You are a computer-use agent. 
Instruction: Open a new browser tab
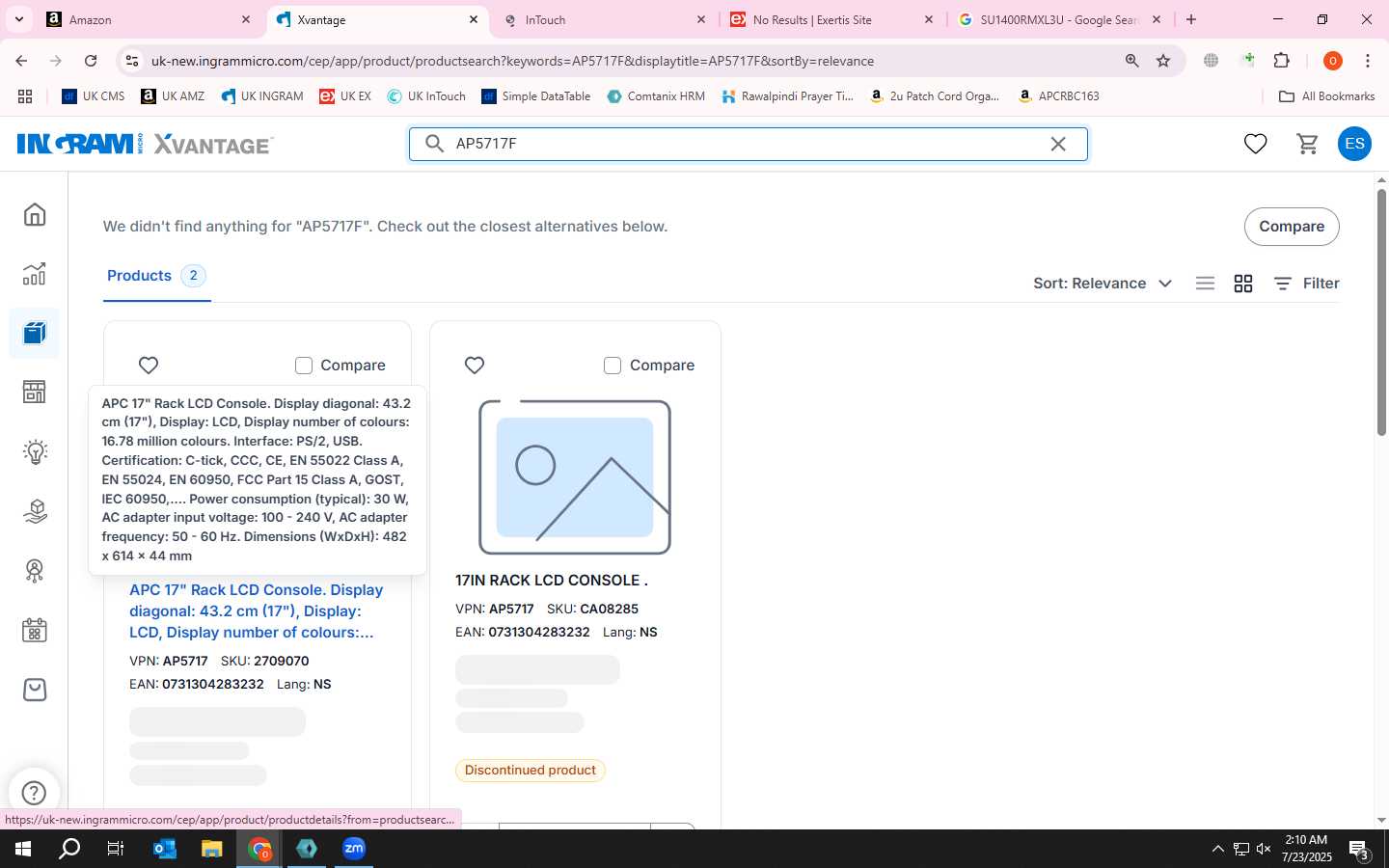[1191, 19]
